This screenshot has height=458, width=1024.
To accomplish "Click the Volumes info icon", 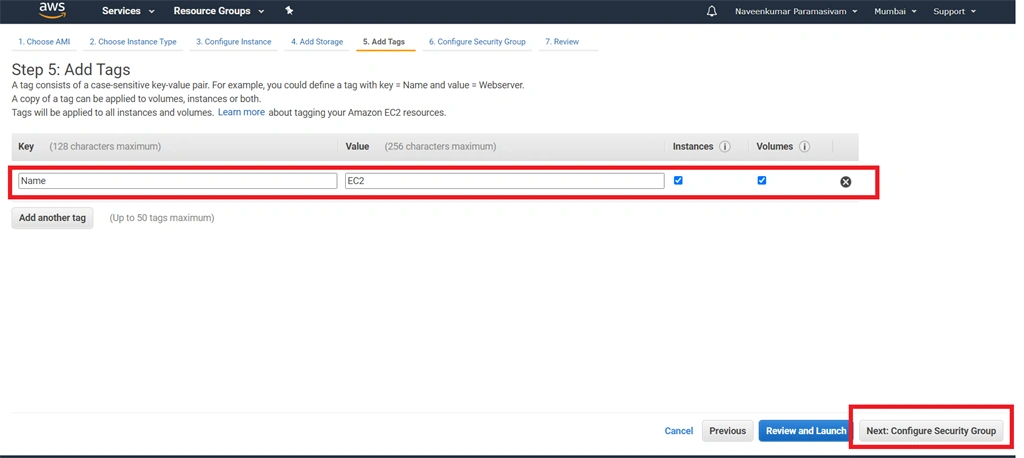I will [x=804, y=147].
